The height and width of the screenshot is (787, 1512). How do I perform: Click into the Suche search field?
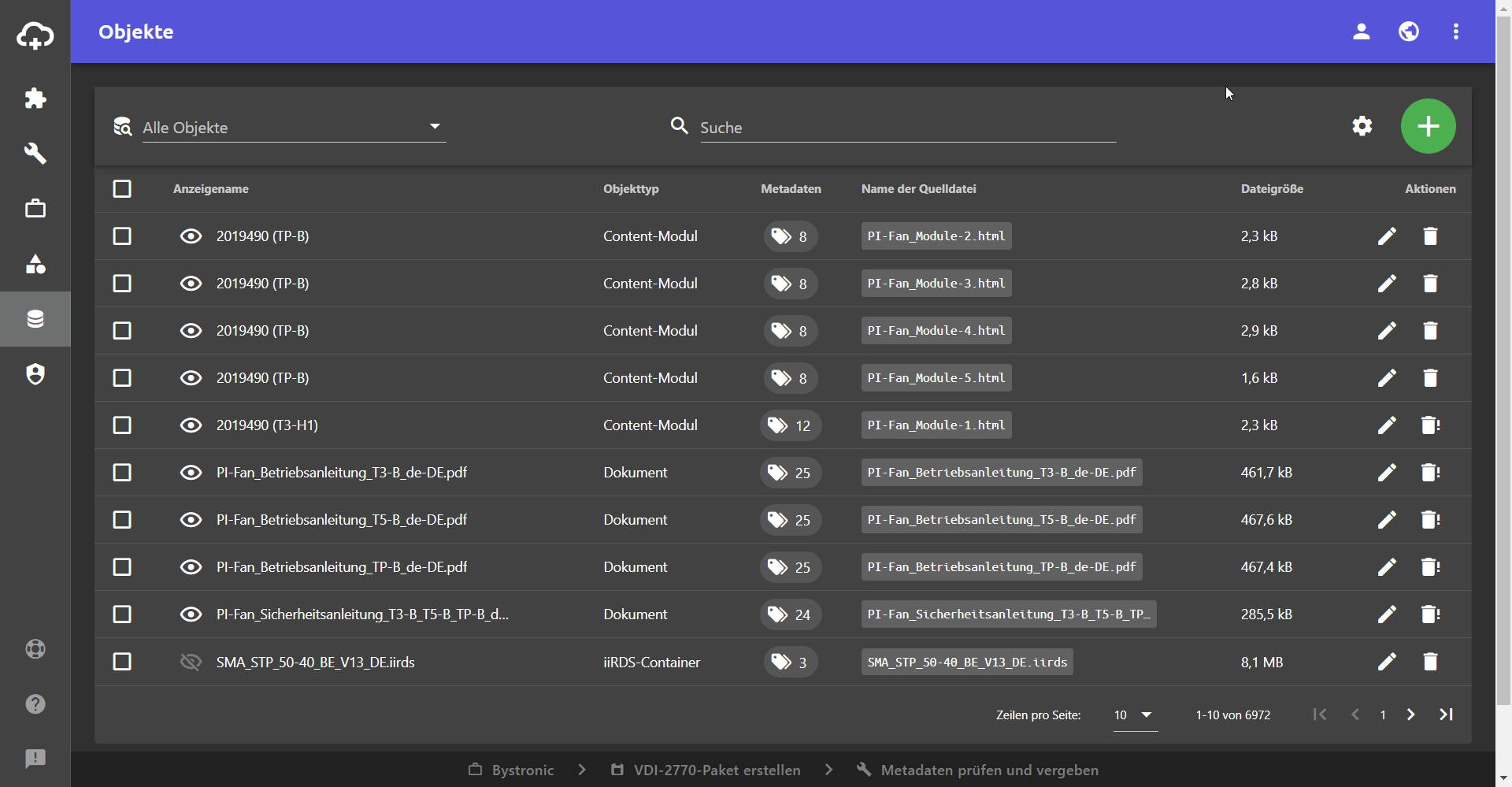point(908,127)
